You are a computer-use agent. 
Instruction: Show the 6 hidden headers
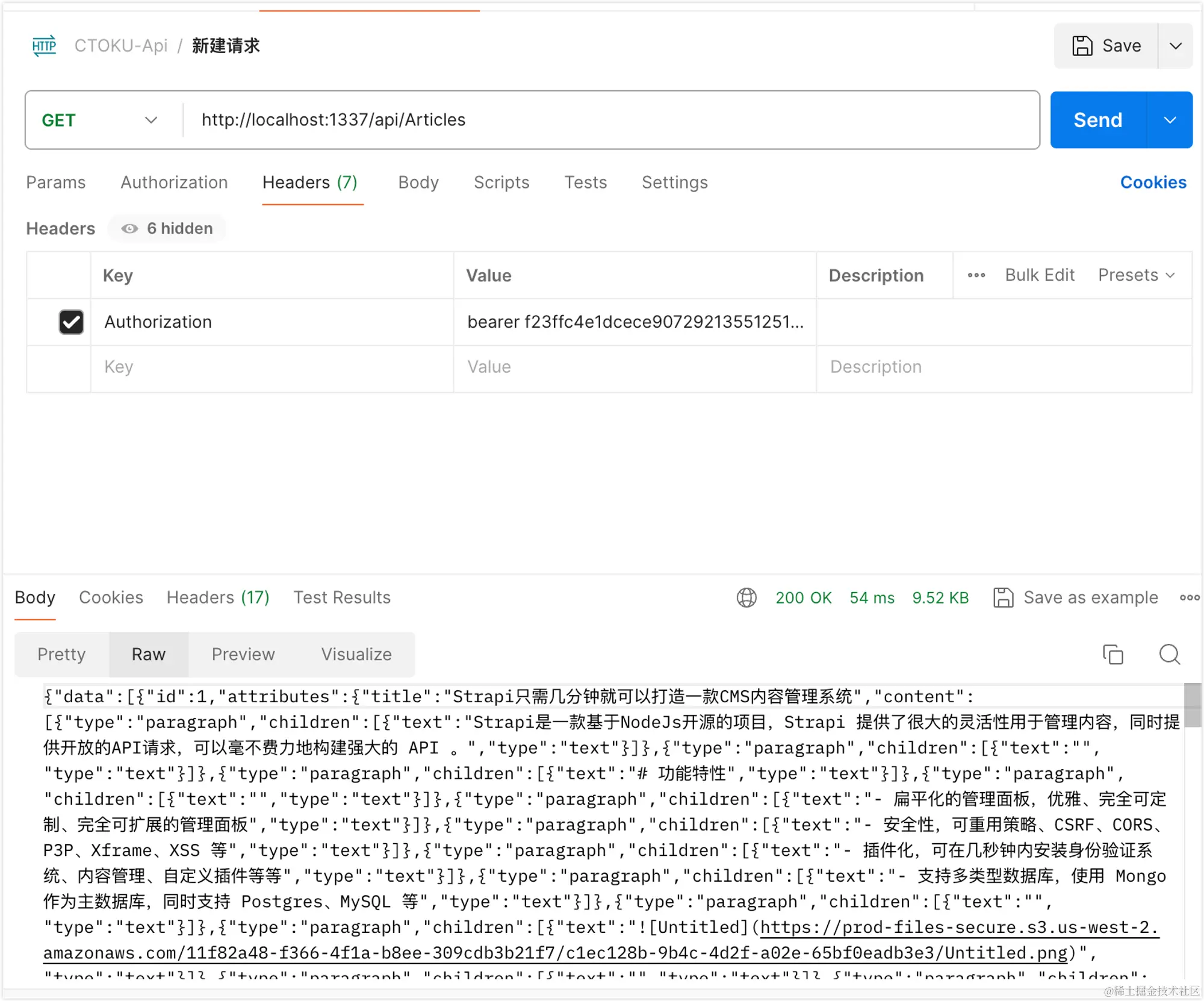pos(167,228)
